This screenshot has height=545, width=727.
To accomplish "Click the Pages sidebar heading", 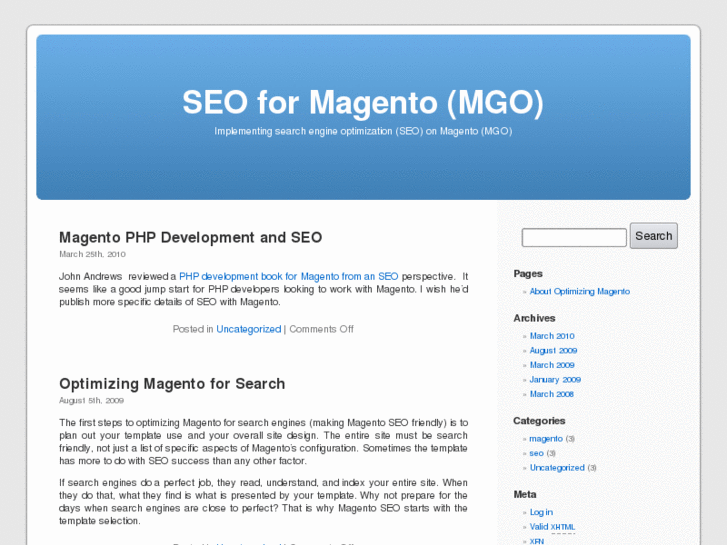I will (528, 274).
